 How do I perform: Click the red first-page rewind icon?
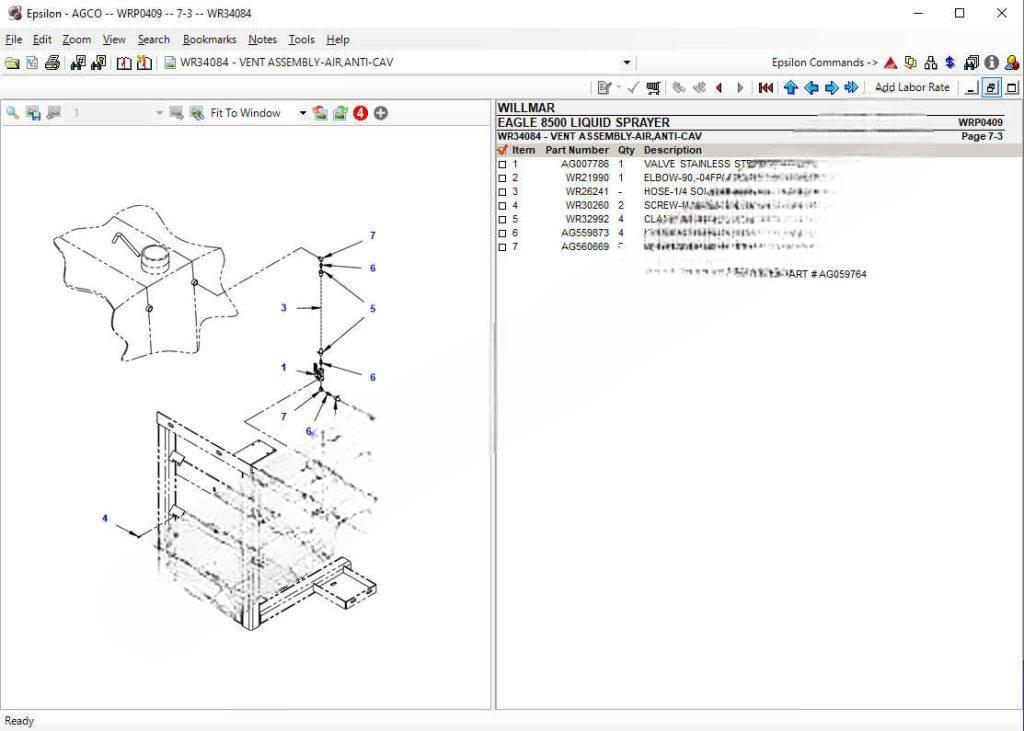pyautogui.click(x=765, y=88)
